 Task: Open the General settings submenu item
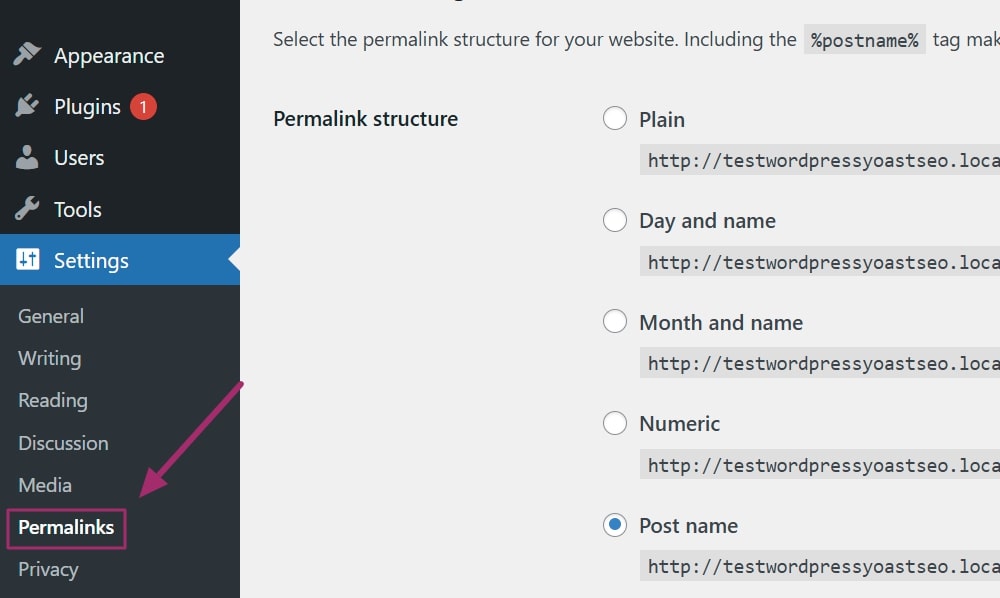(51, 316)
